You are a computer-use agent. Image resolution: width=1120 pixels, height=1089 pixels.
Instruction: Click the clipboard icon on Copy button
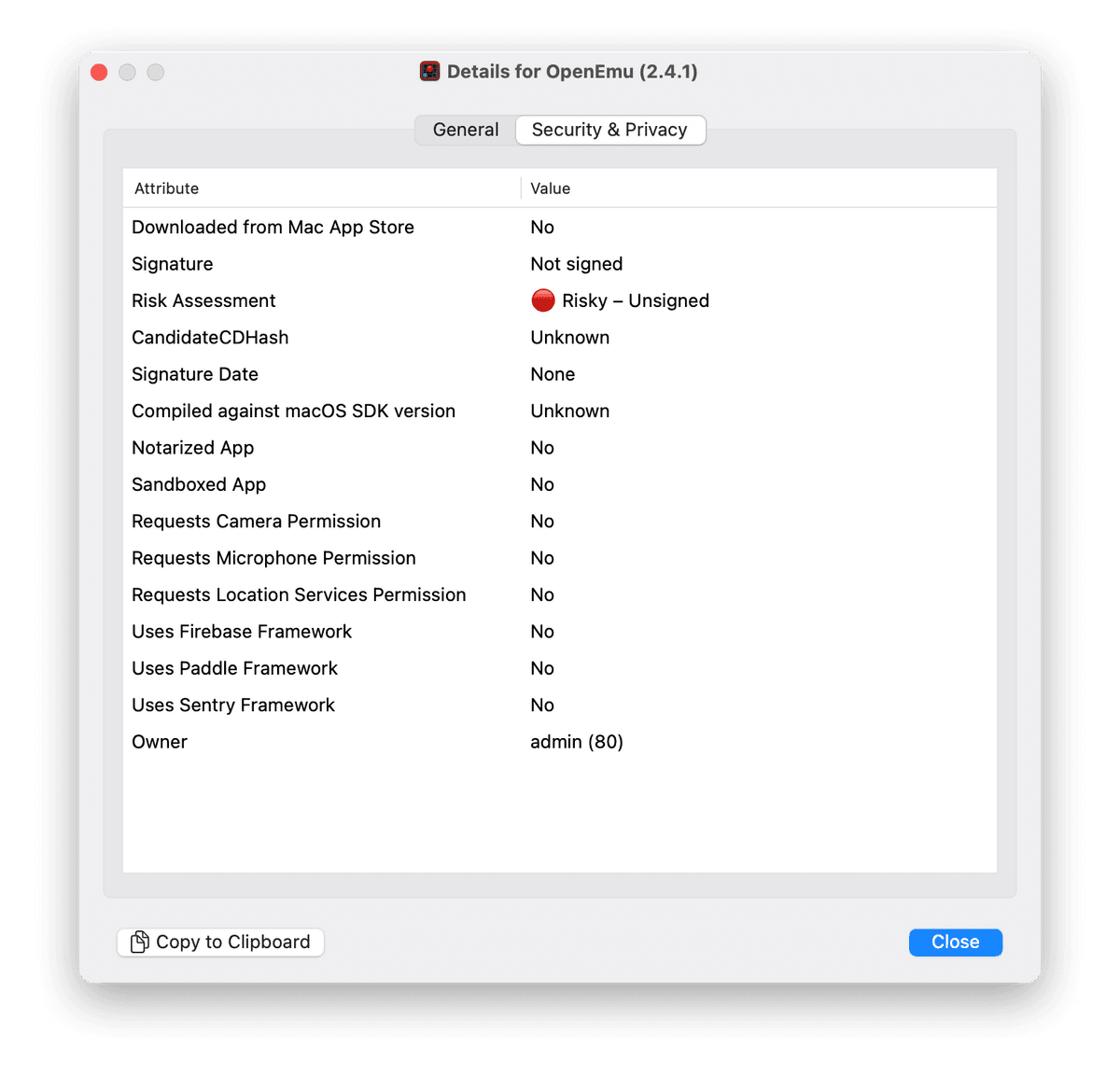[139, 942]
